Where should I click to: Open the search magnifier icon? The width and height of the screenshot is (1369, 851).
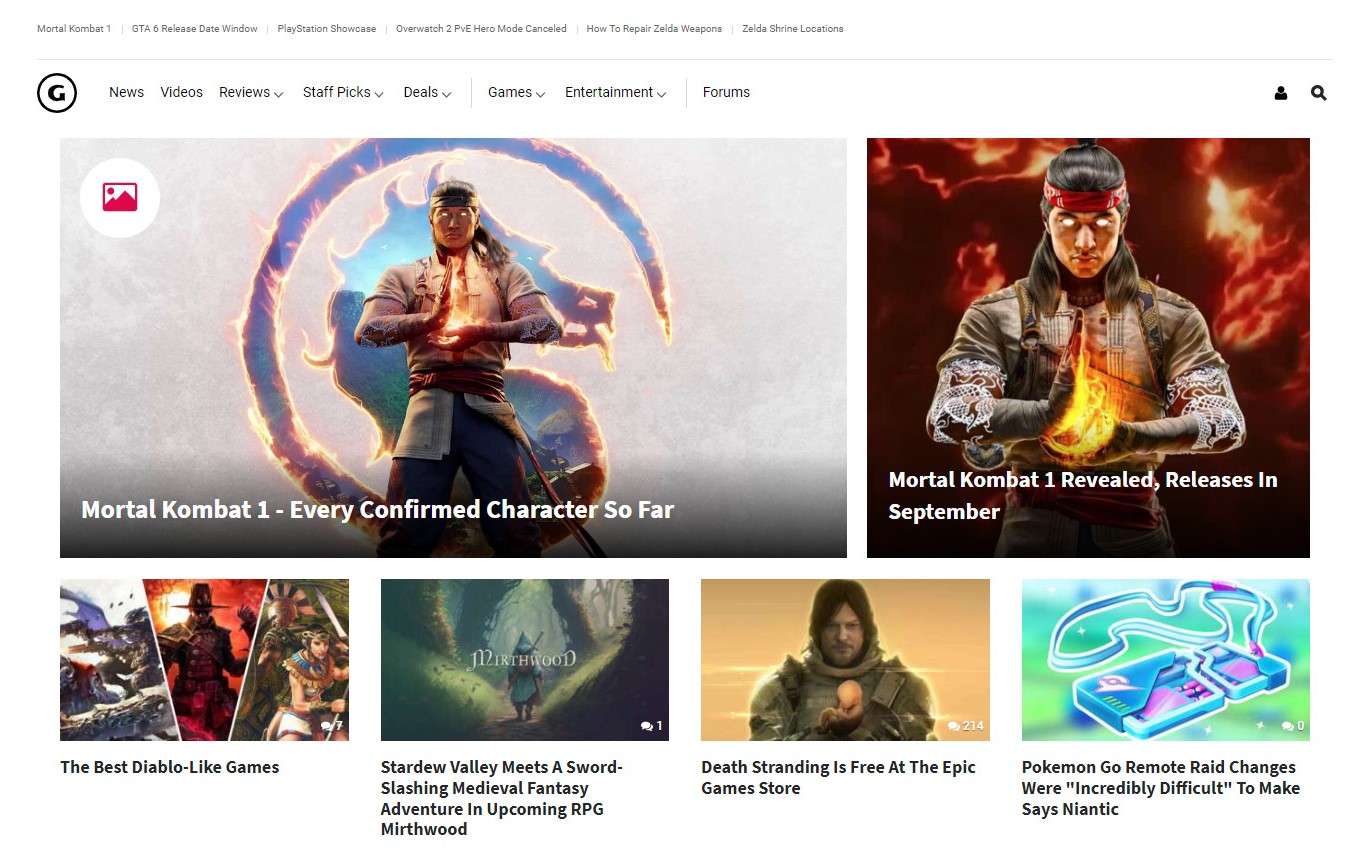click(1319, 93)
